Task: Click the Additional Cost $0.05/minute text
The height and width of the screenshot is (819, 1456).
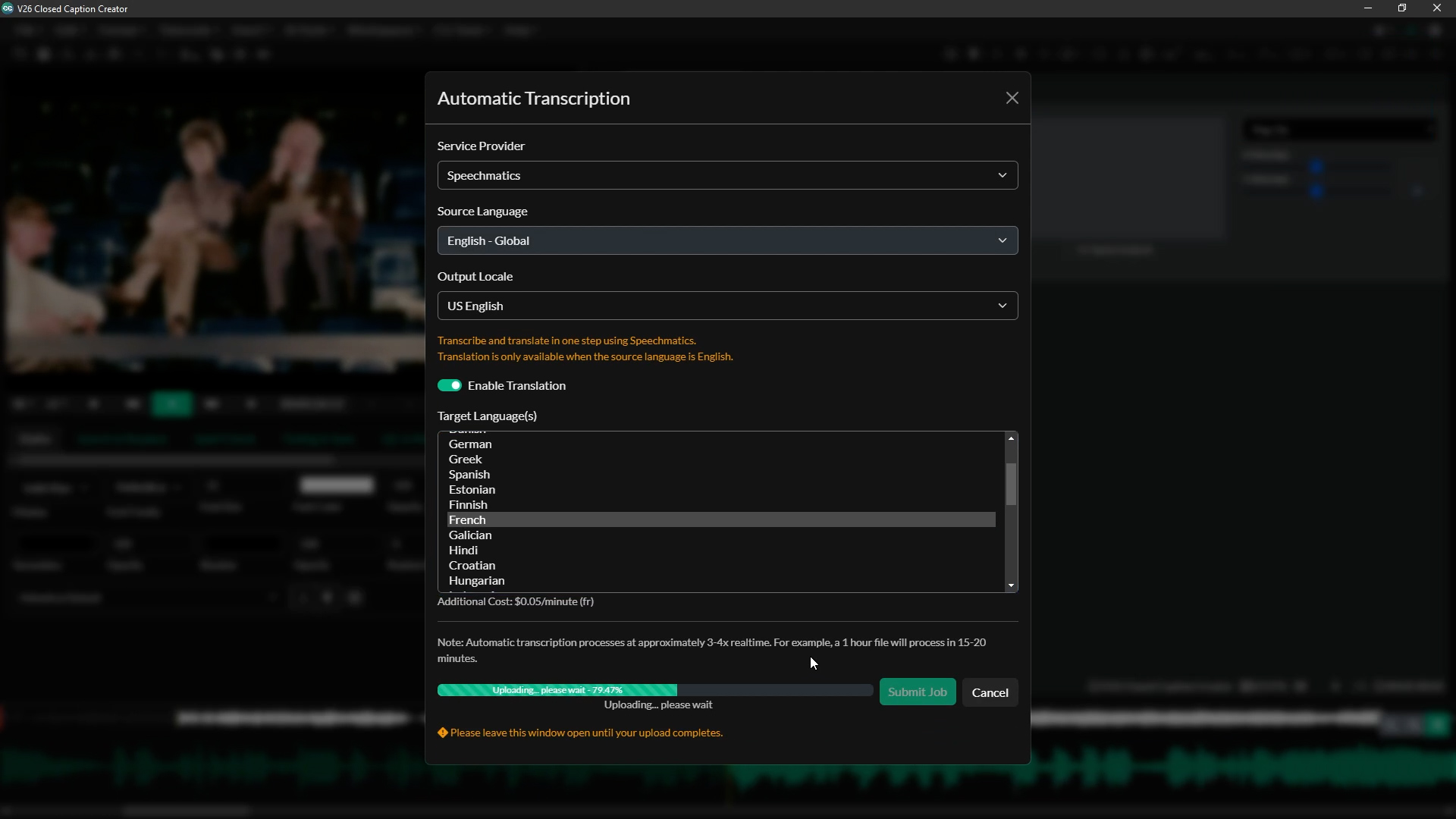Action: pyautogui.click(x=516, y=601)
